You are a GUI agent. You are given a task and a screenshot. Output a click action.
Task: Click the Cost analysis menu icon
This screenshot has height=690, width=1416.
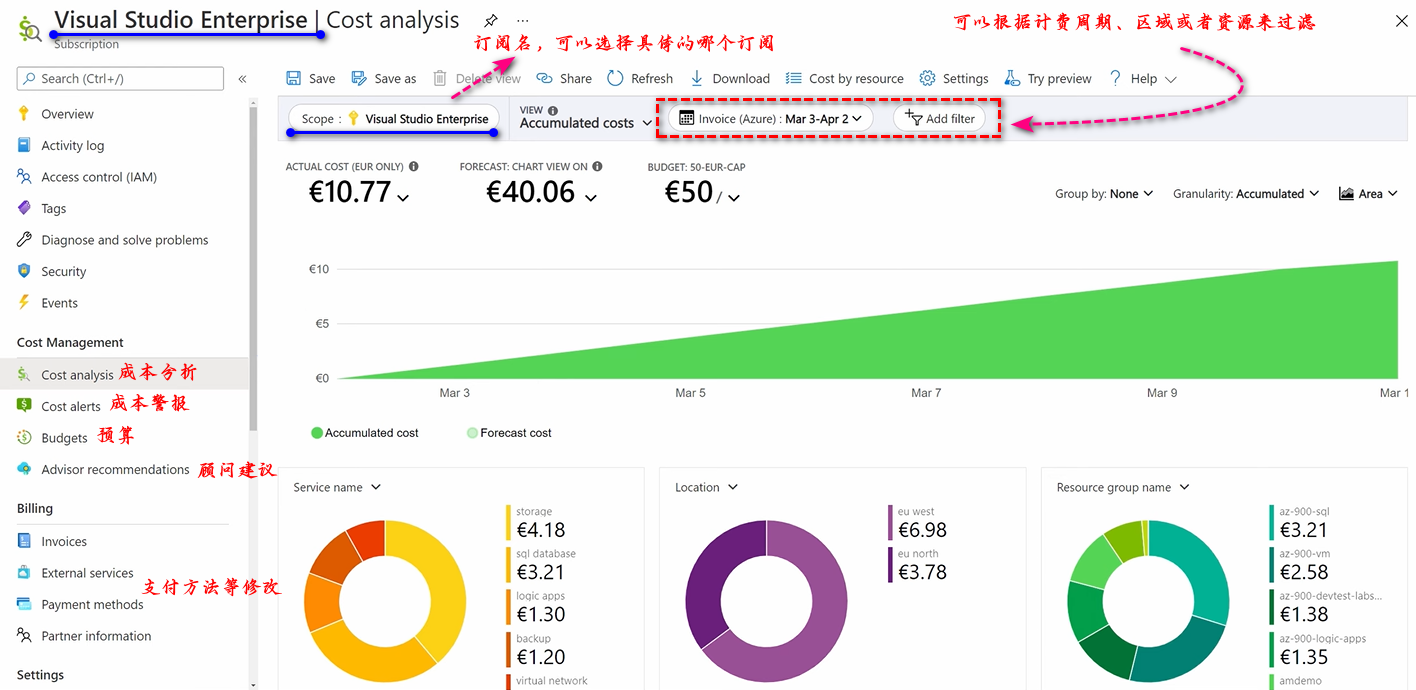click(24, 375)
